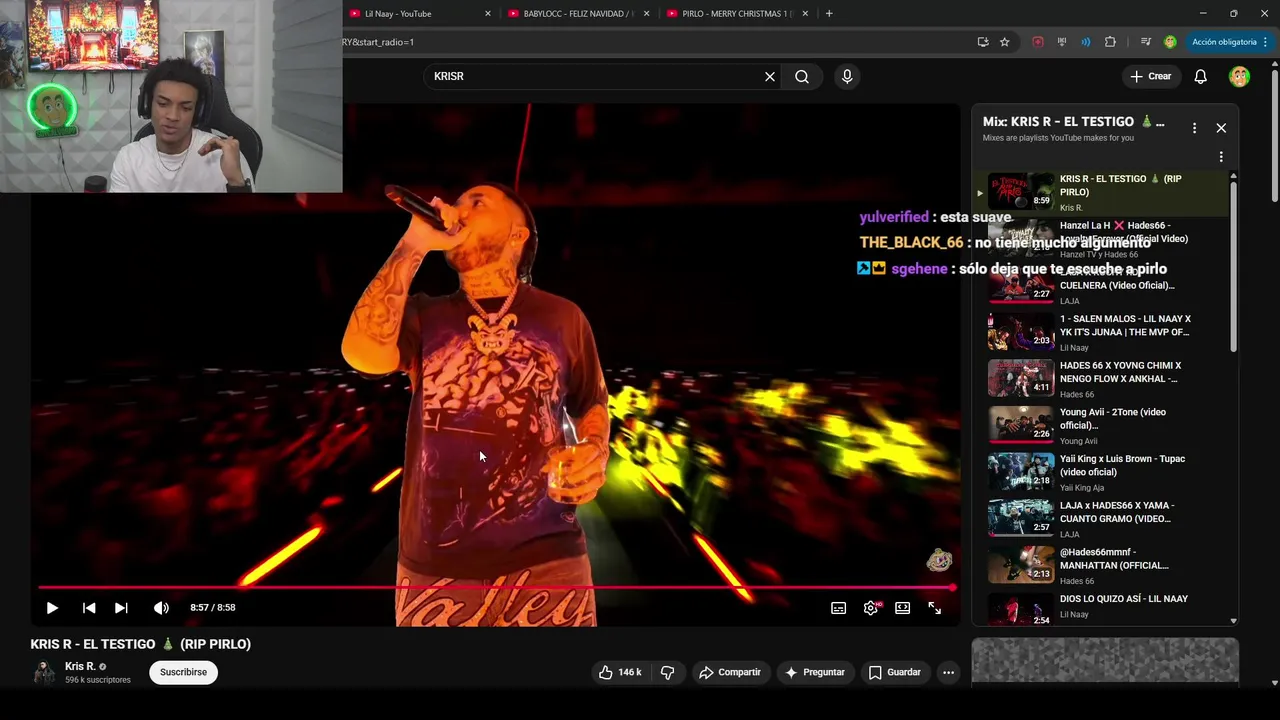Open SALEN MALOS - LIL NAAY playlist video
Screen dimensions: 1280x720
click(x=1103, y=332)
